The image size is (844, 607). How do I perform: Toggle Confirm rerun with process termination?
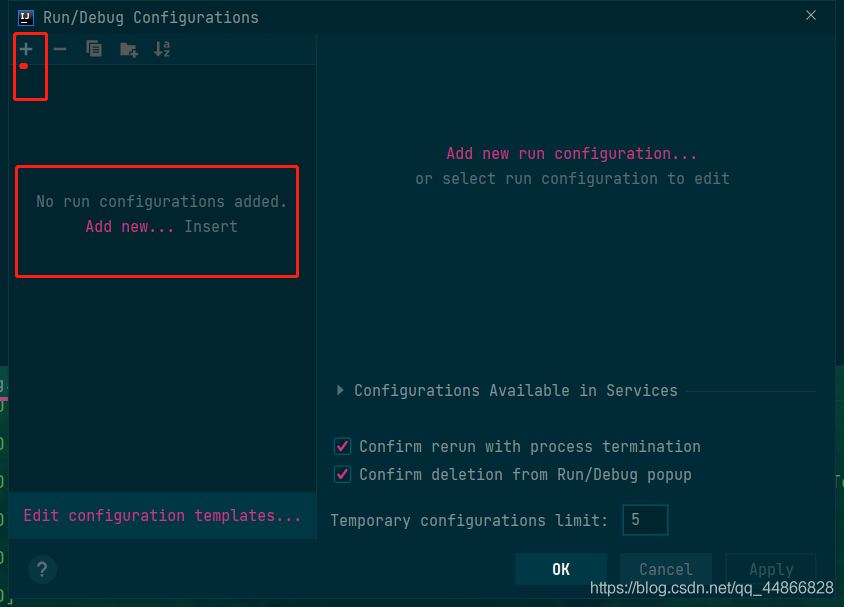(x=343, y=446)
